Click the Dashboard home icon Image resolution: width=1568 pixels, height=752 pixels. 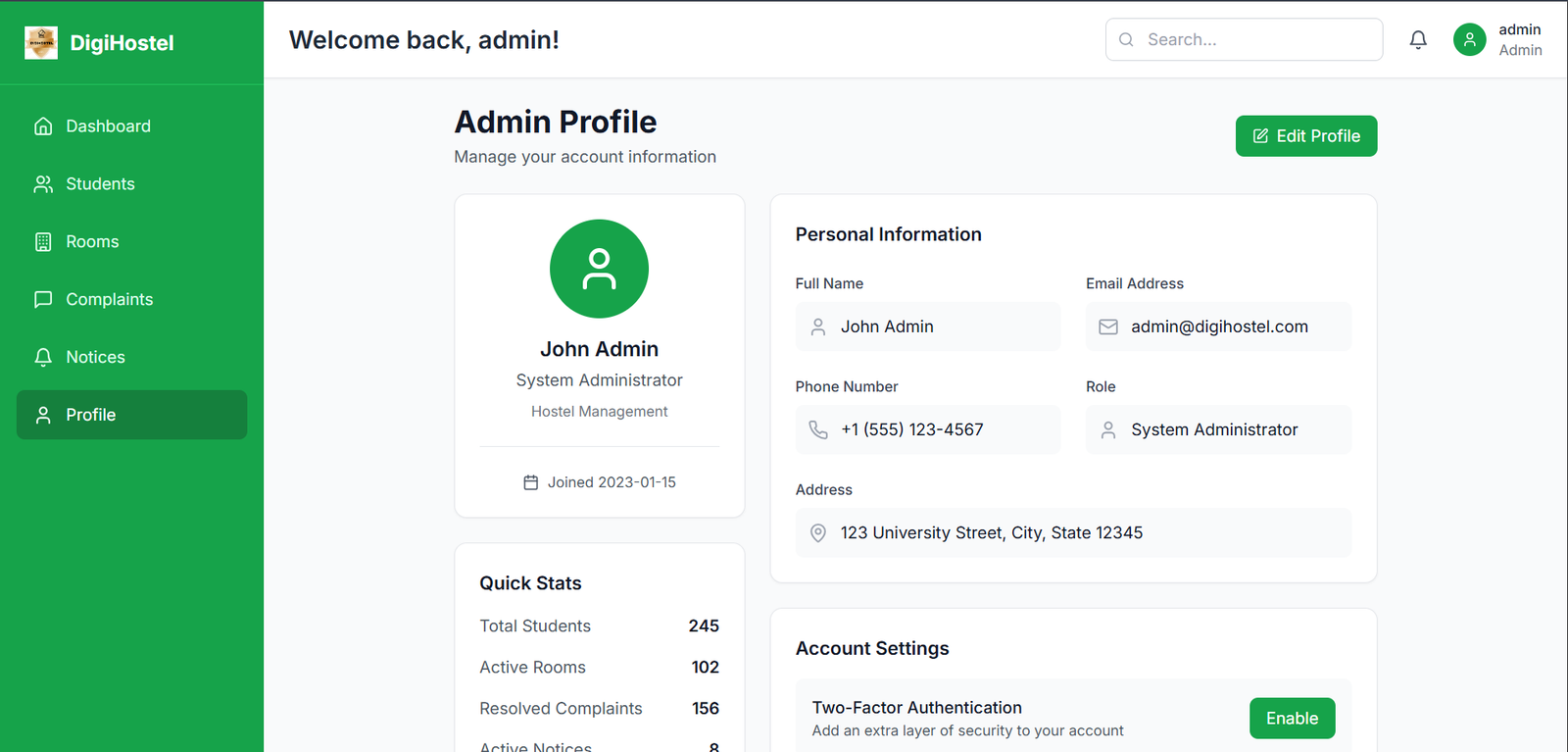(x=43, y=126)
